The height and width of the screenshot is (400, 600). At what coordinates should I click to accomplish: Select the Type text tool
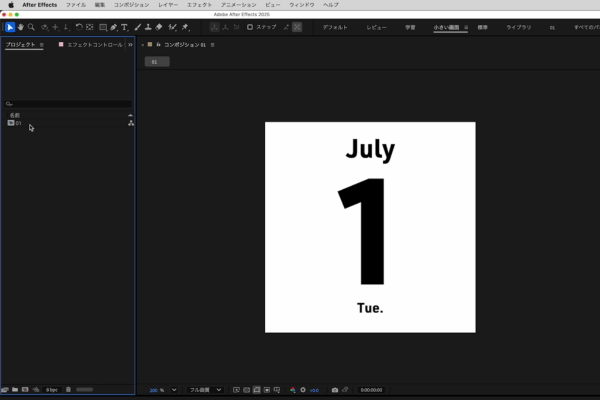124,27
